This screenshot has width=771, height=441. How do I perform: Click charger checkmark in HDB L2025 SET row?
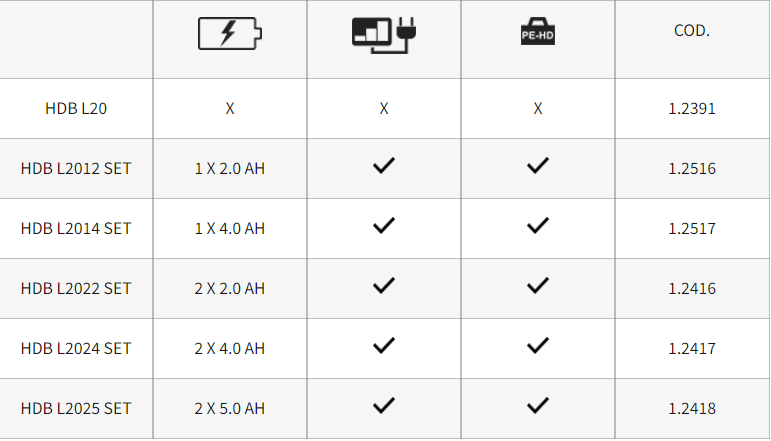tap(384, 406)
